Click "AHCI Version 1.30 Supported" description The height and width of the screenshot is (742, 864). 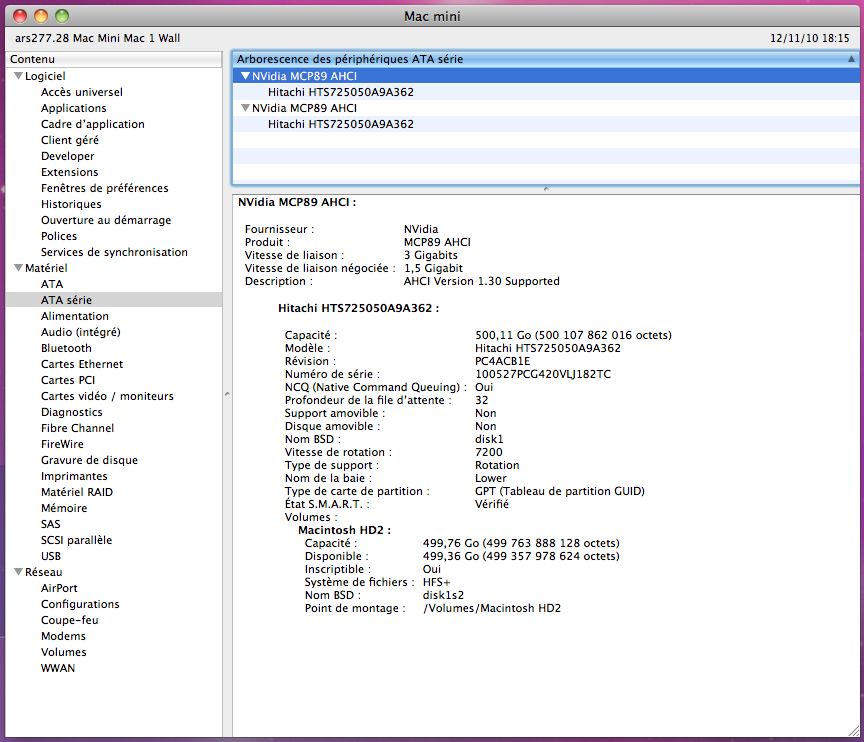pos(482,281)
